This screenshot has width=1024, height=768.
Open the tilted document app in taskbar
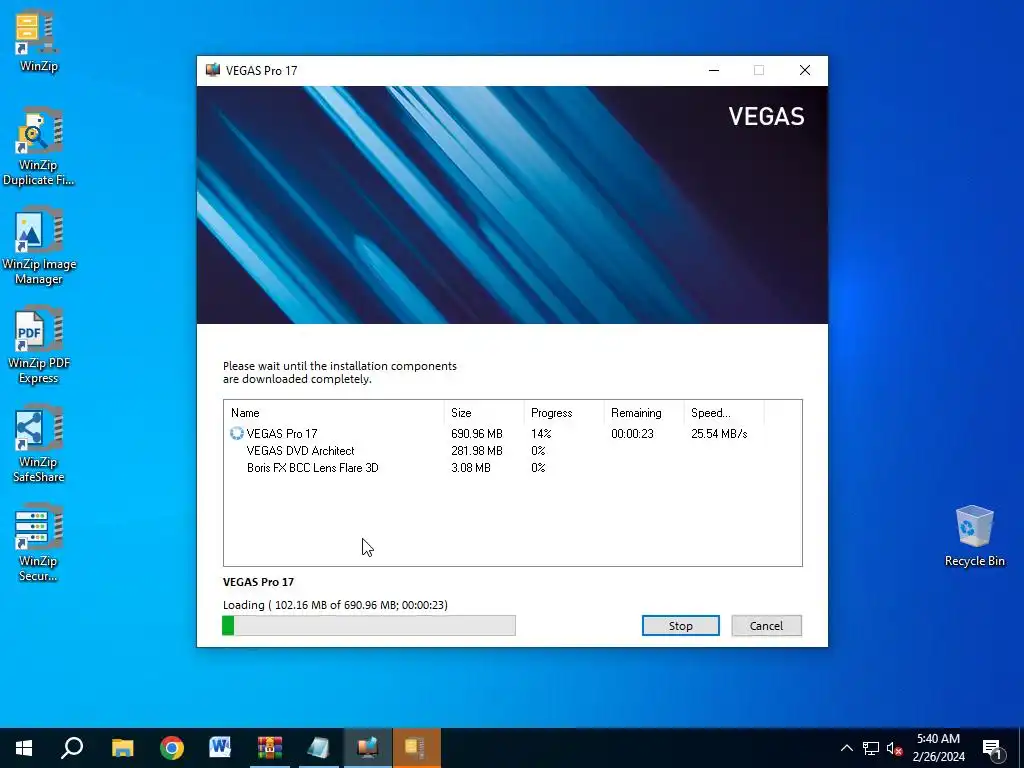[x=318, y=748]
